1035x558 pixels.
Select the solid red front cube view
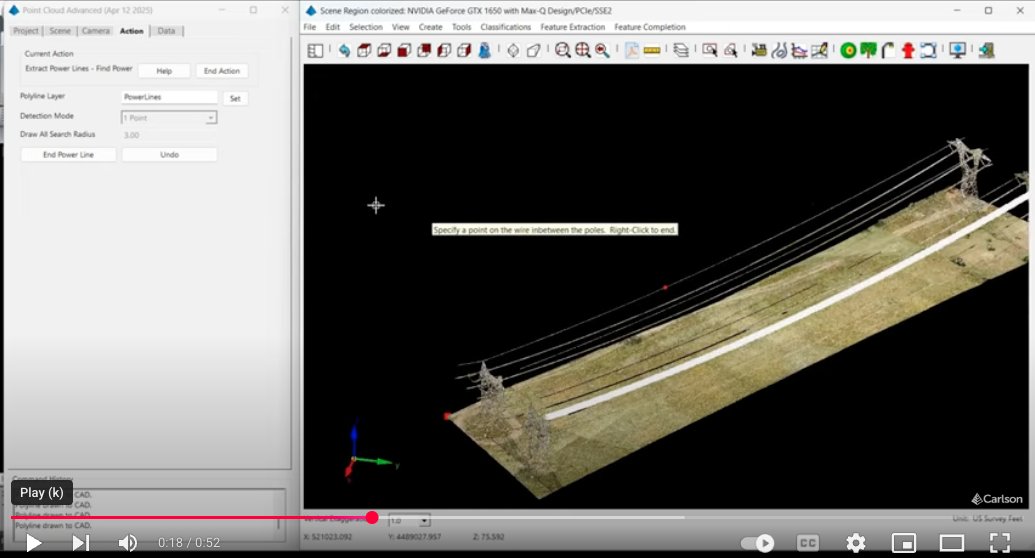tap(404, 50)
